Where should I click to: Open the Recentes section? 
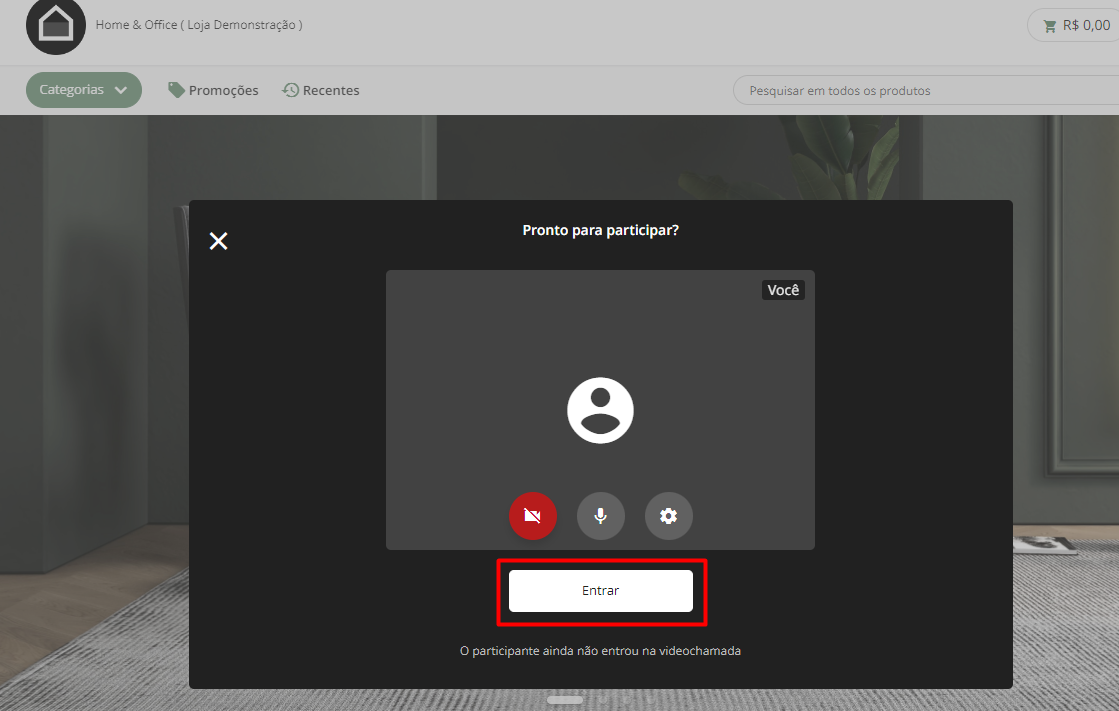pos(320,90)
